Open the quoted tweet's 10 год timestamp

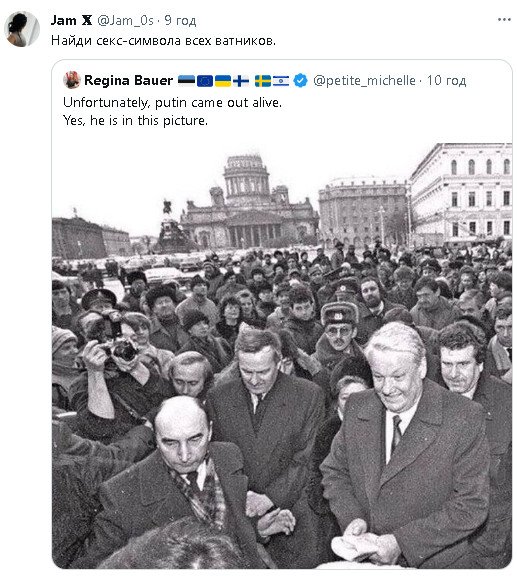[x=446, y=80]
